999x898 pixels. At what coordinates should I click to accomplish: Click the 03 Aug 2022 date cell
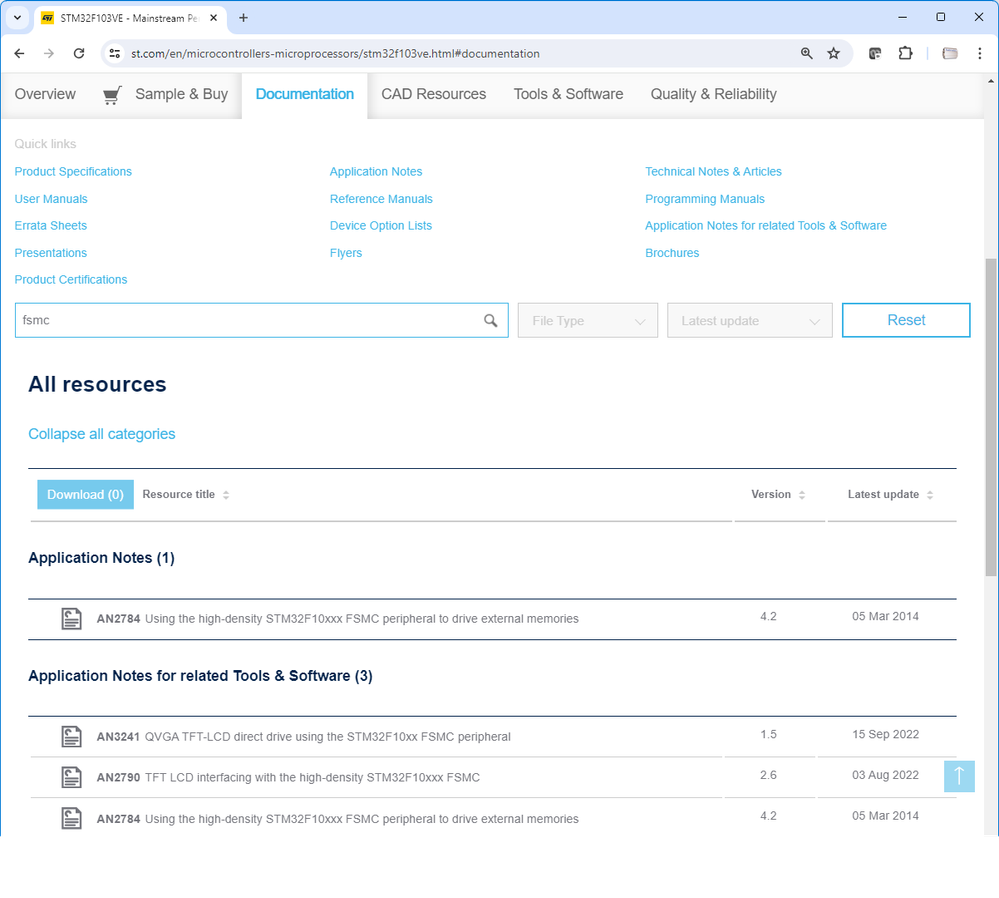[x=886, y=775]
